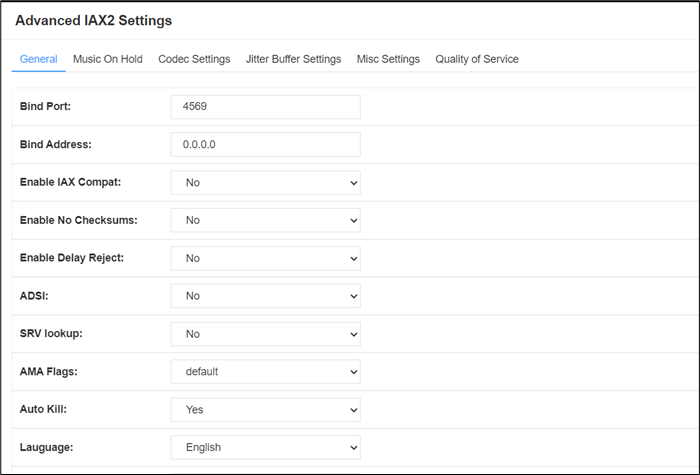Open the Enable IAX Compat dropdown
The width and height of the screenshot is (700, 475).
coord(266,183)
